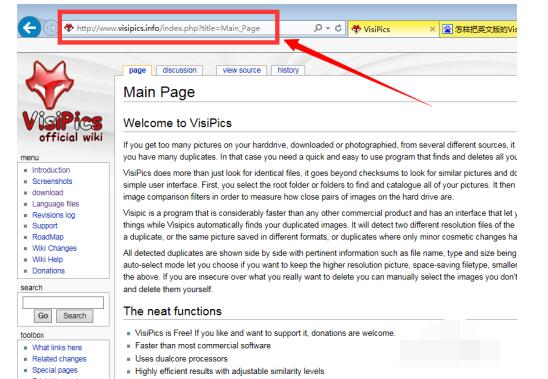548x379 pixels.
Task: Switch to the VisiPics browser tab
Action: [x=393, y=29]
